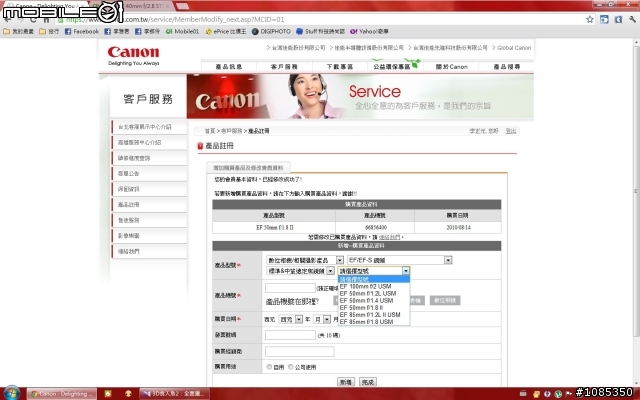Choose EF 50mm f/1.2L USM from list
640x400 pixels.
[x=373, y=293]
